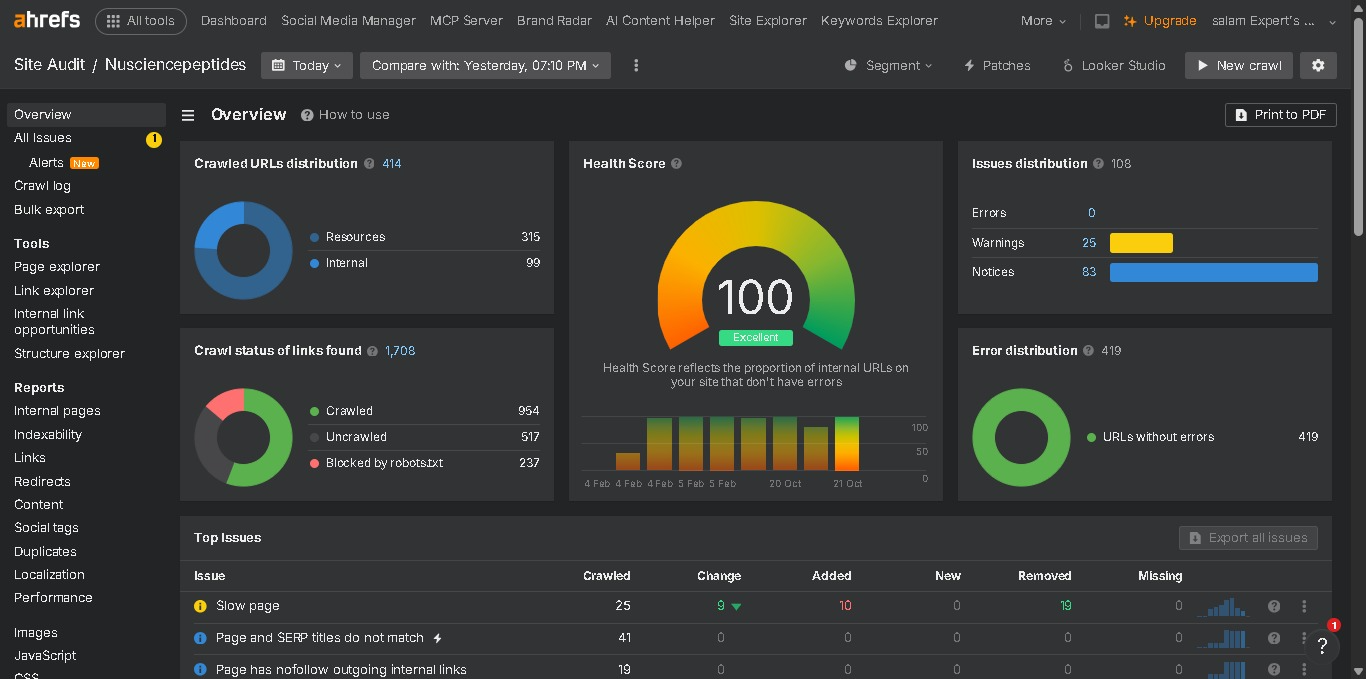Open the monitor icon in top bar
Image resolution: width=1366 pixels, height=679 pixels.
coord(1101,21)
